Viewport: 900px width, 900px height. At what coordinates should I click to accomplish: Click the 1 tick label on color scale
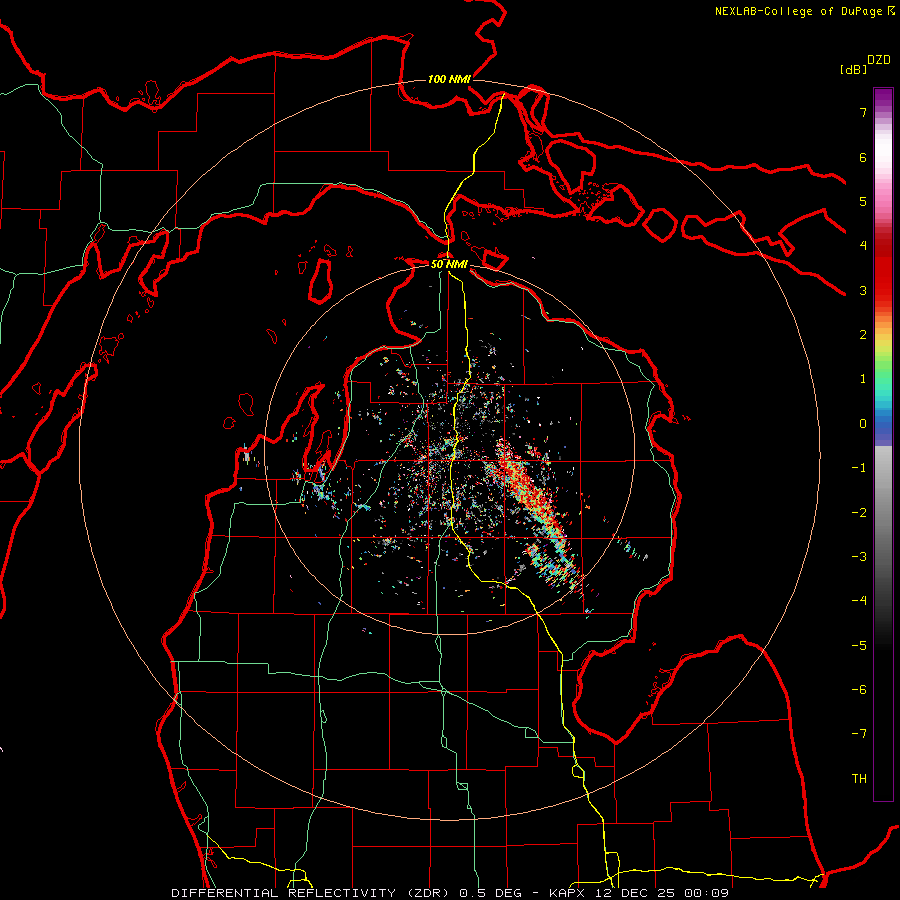[x=863, y=379]
